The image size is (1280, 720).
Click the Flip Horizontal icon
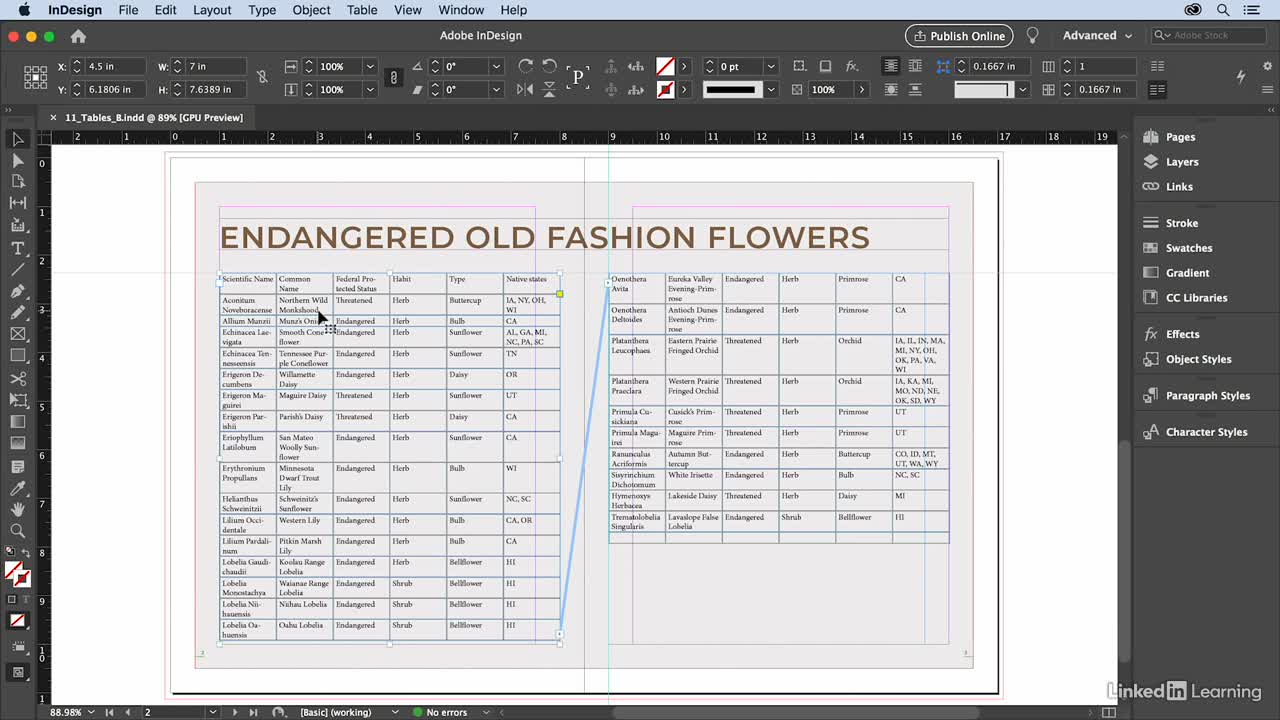(525, 89)
